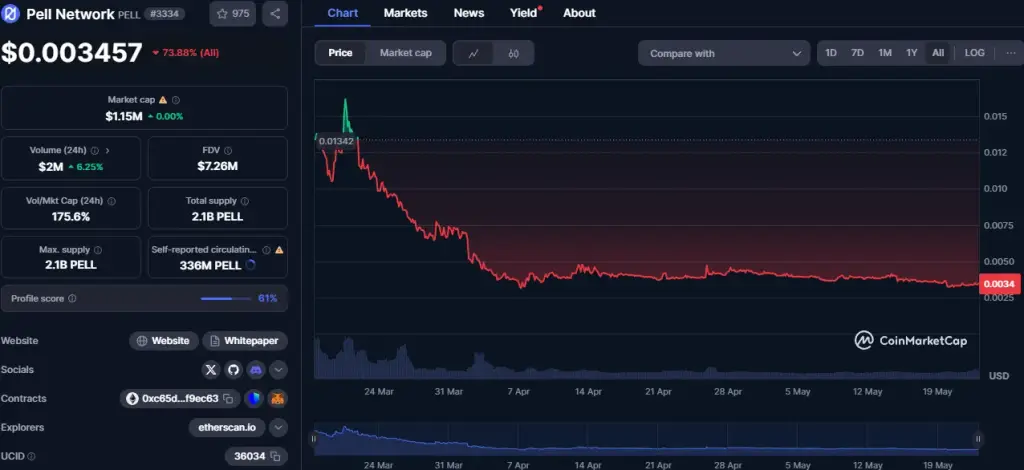Open the Compare with dropdown

(724, 54)
